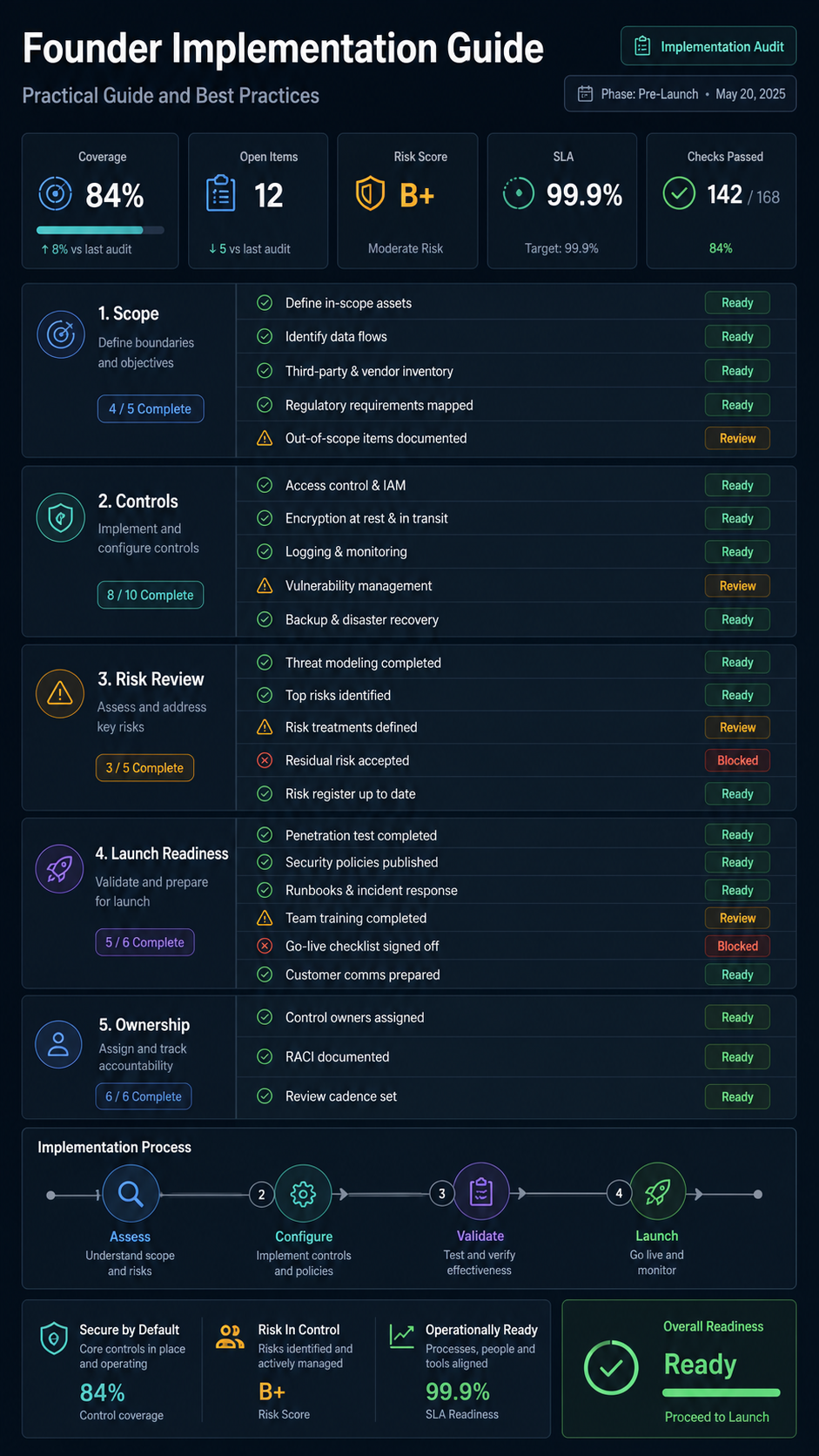Open the Phase: Pre-Launch date chip

click(x=680, y=94)
